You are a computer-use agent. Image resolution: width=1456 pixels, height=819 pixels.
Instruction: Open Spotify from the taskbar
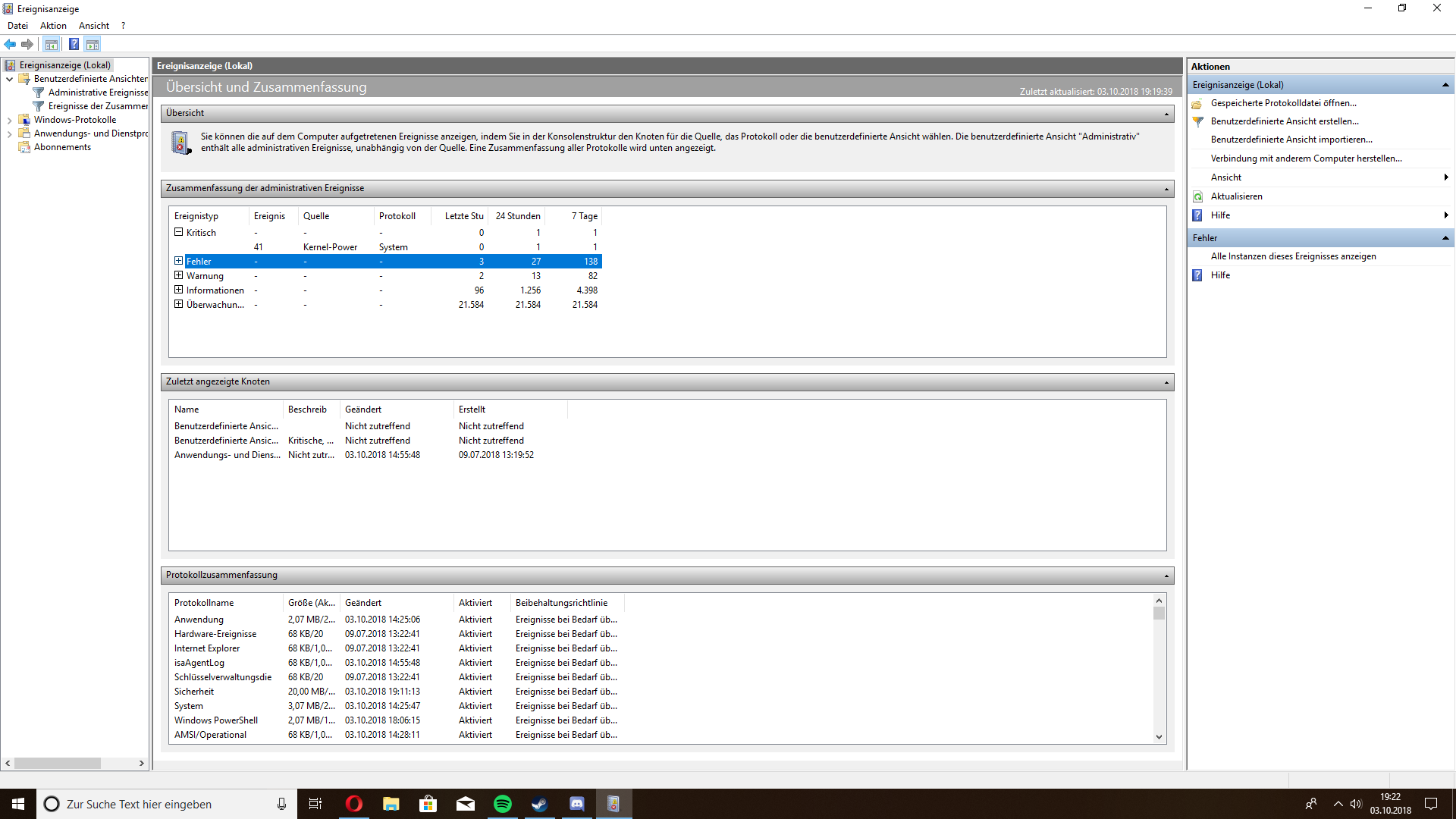(x=502, y=804)
